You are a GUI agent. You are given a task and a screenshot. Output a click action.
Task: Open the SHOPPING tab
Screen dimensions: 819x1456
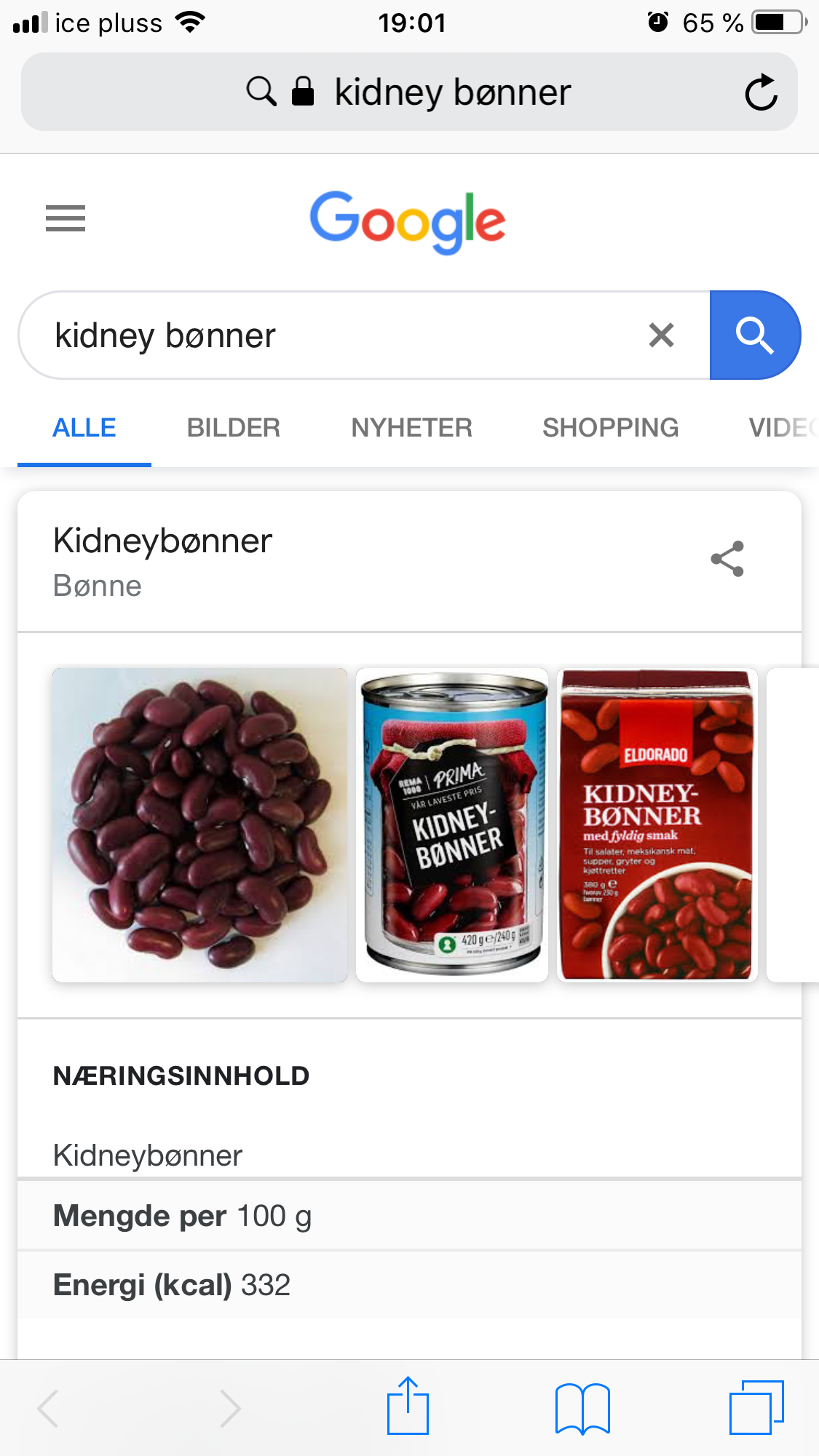(x=611, y=427)
